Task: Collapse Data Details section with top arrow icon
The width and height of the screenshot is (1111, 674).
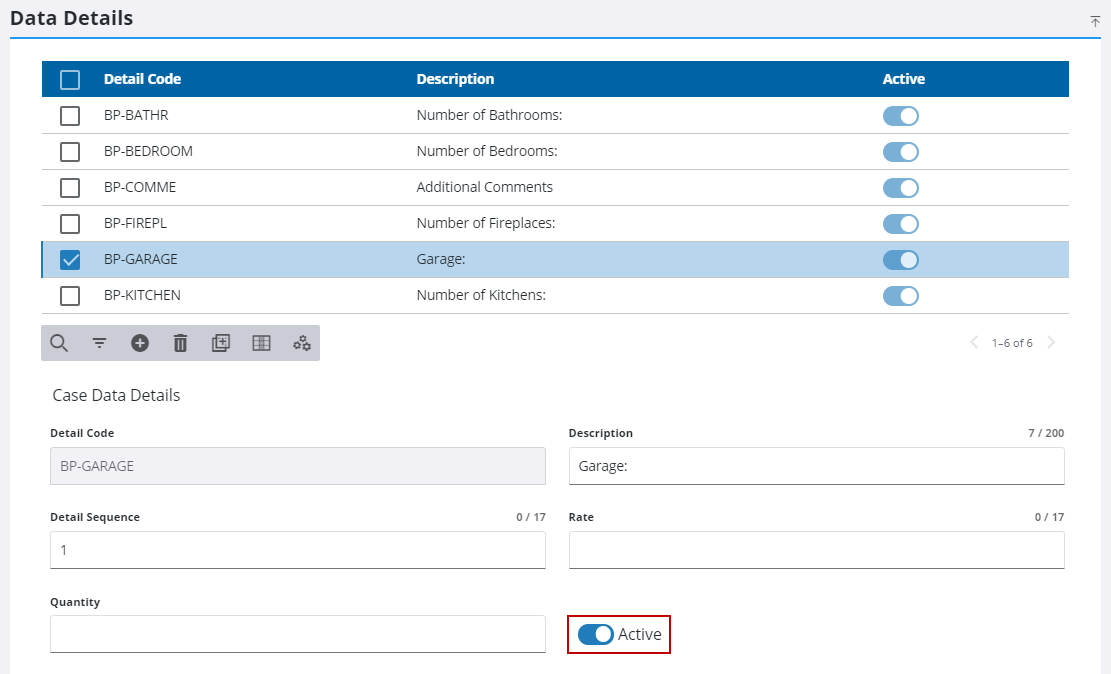Action: point(1095,21)
